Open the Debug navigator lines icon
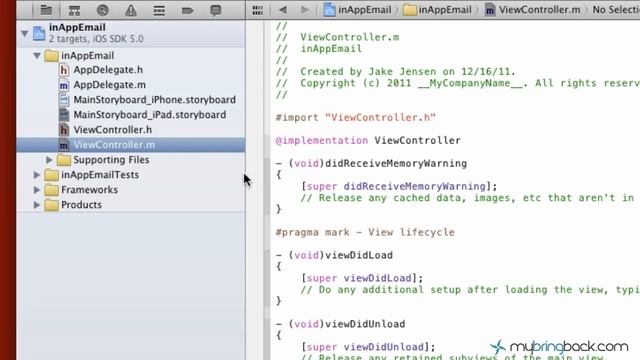 [159, 10]
